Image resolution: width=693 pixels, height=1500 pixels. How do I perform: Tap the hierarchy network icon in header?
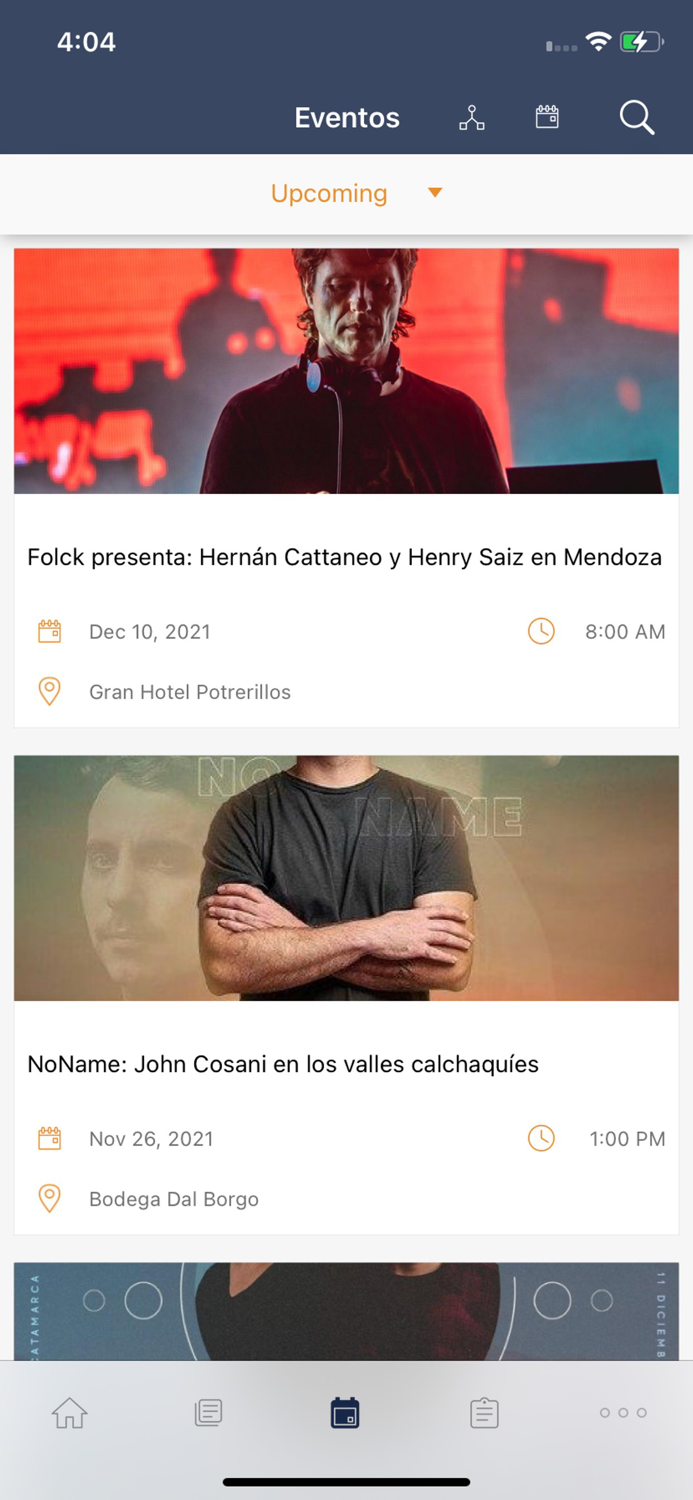[472, 118]
